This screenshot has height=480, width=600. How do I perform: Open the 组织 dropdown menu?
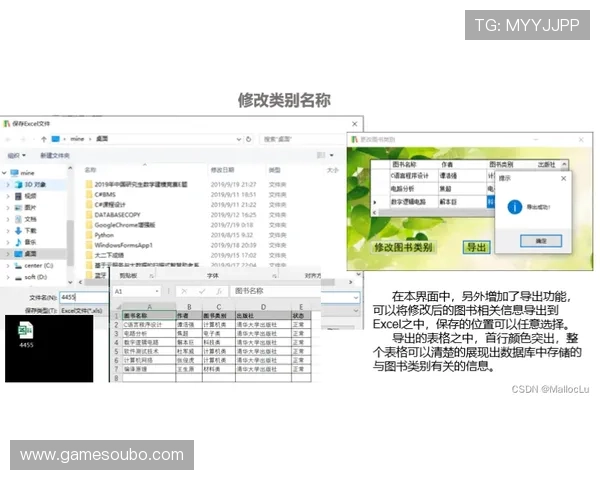click(x=17, y=155)
